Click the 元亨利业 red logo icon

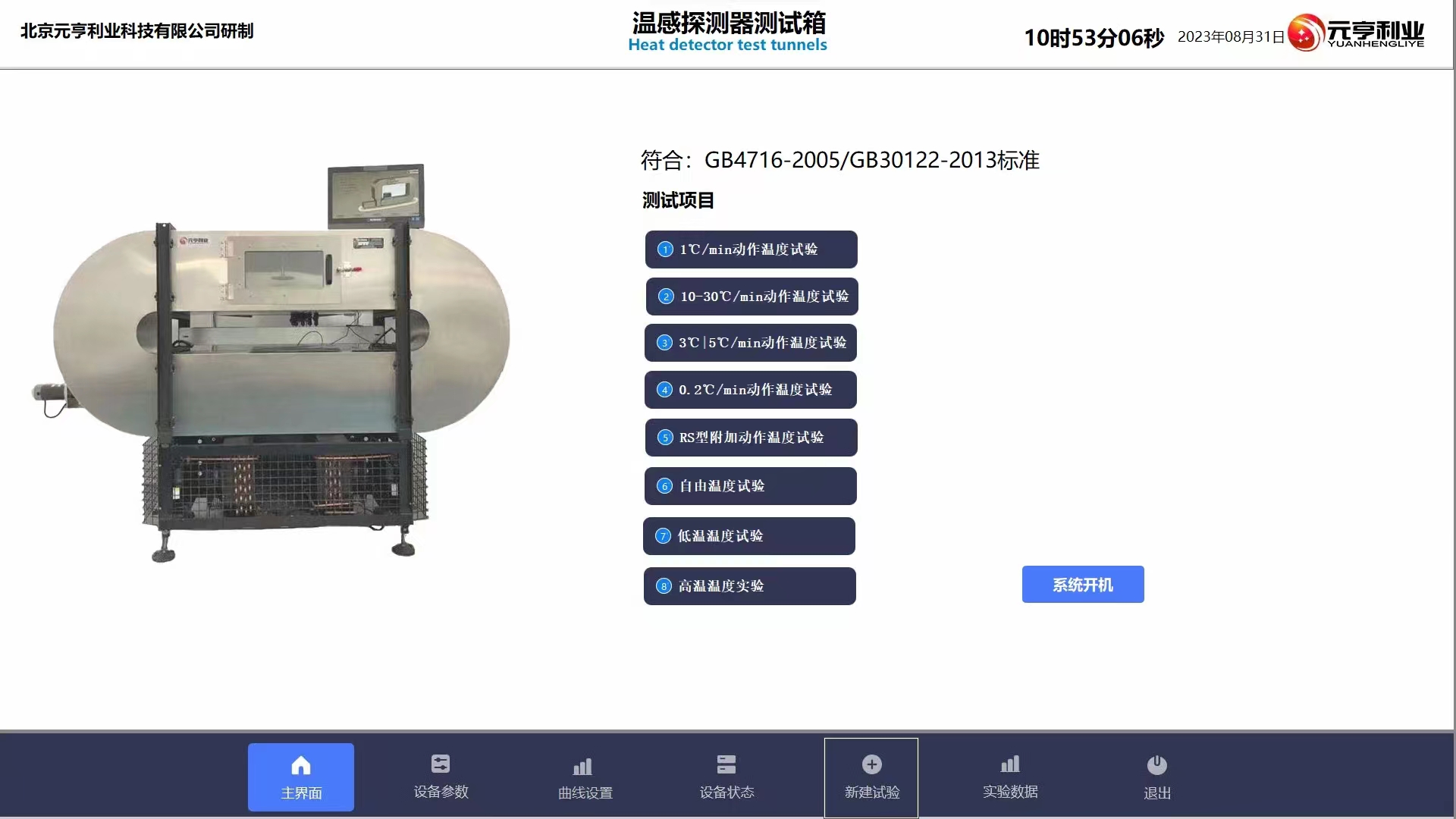tap(1306, 33)
